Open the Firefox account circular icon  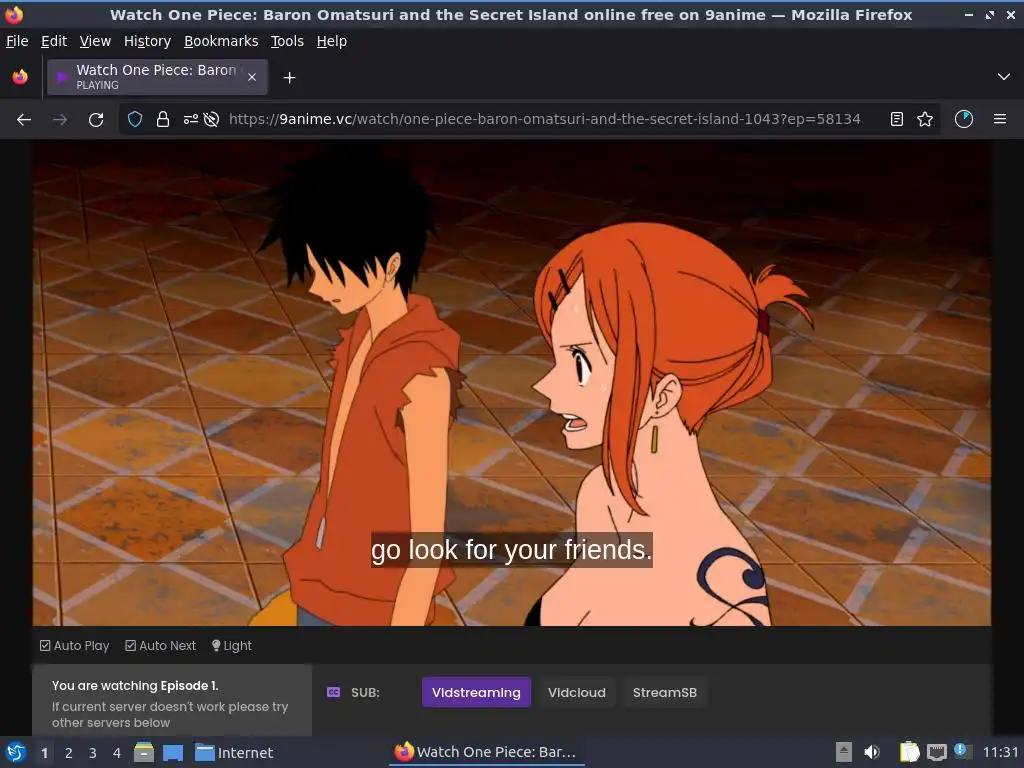tap(964, 120)
